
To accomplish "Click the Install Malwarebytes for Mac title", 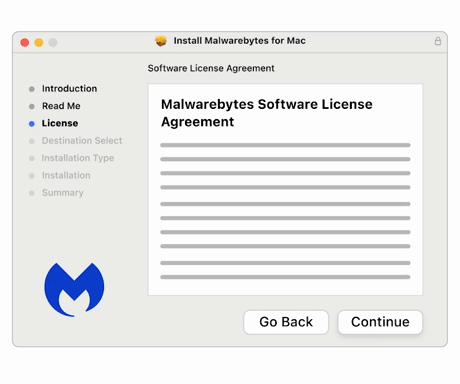I will (x=239, y=41).
